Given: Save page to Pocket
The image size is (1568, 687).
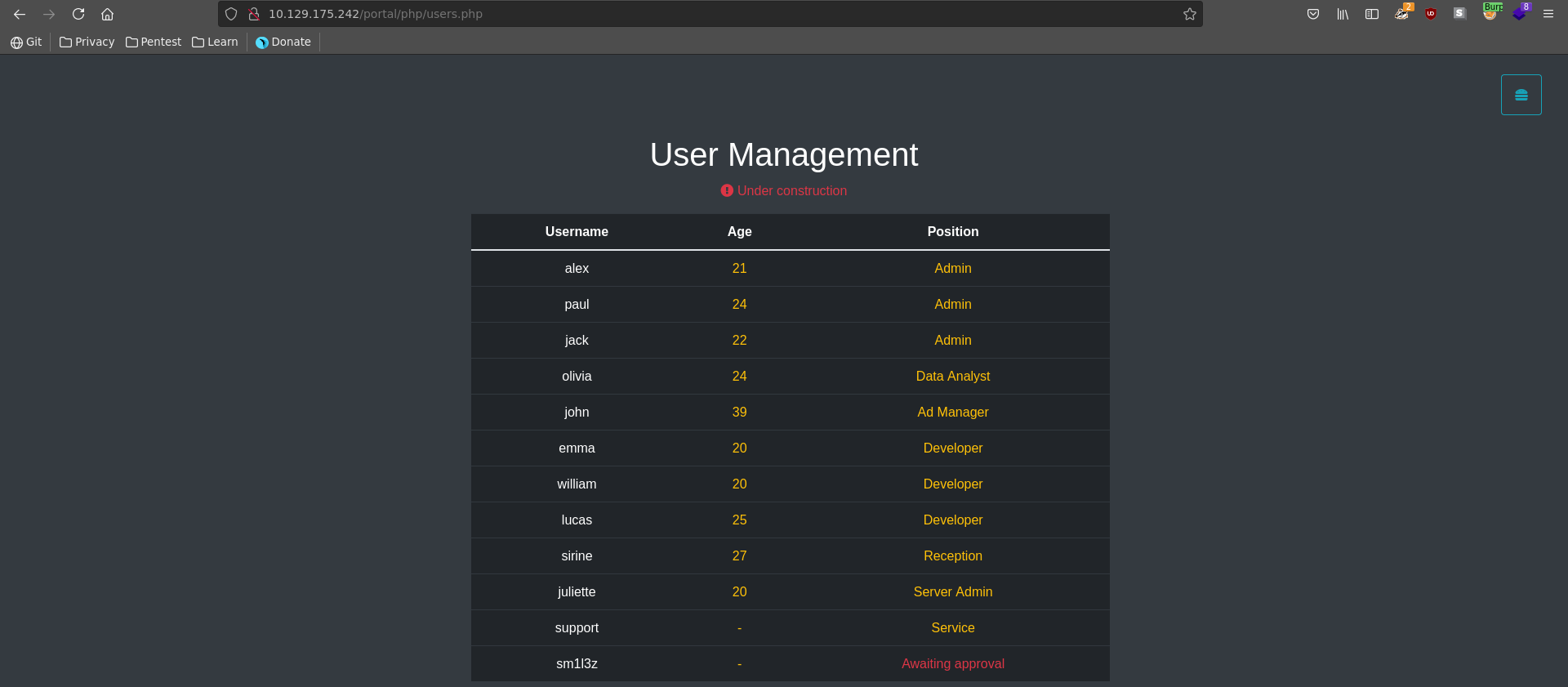Looking at the screenshot, I should click(1313, 14).
